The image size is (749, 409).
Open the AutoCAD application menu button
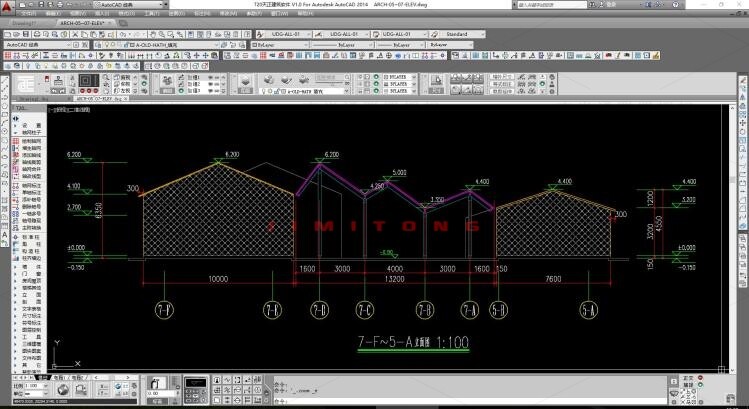6,7
